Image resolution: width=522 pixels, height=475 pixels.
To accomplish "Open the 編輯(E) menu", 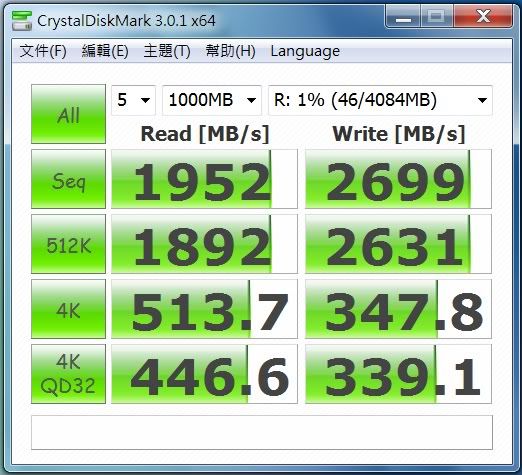I will (x=105, y=51).
